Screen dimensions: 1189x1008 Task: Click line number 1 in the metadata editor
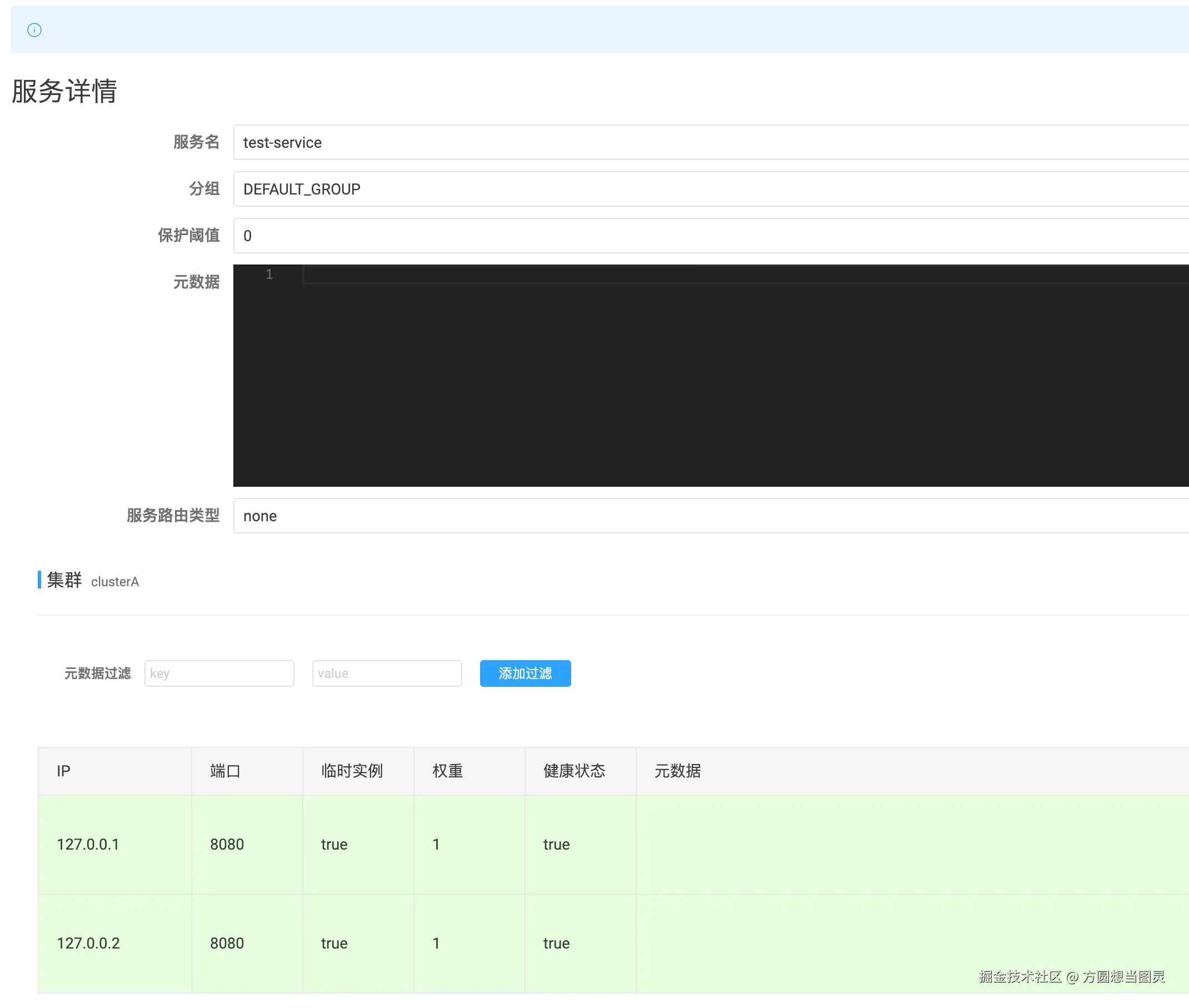(269, 275)
